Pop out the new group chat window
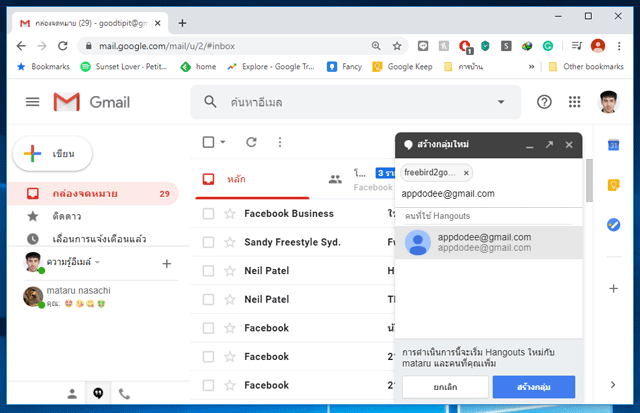This screenshot has width=640, height=413. coord(549,144)
